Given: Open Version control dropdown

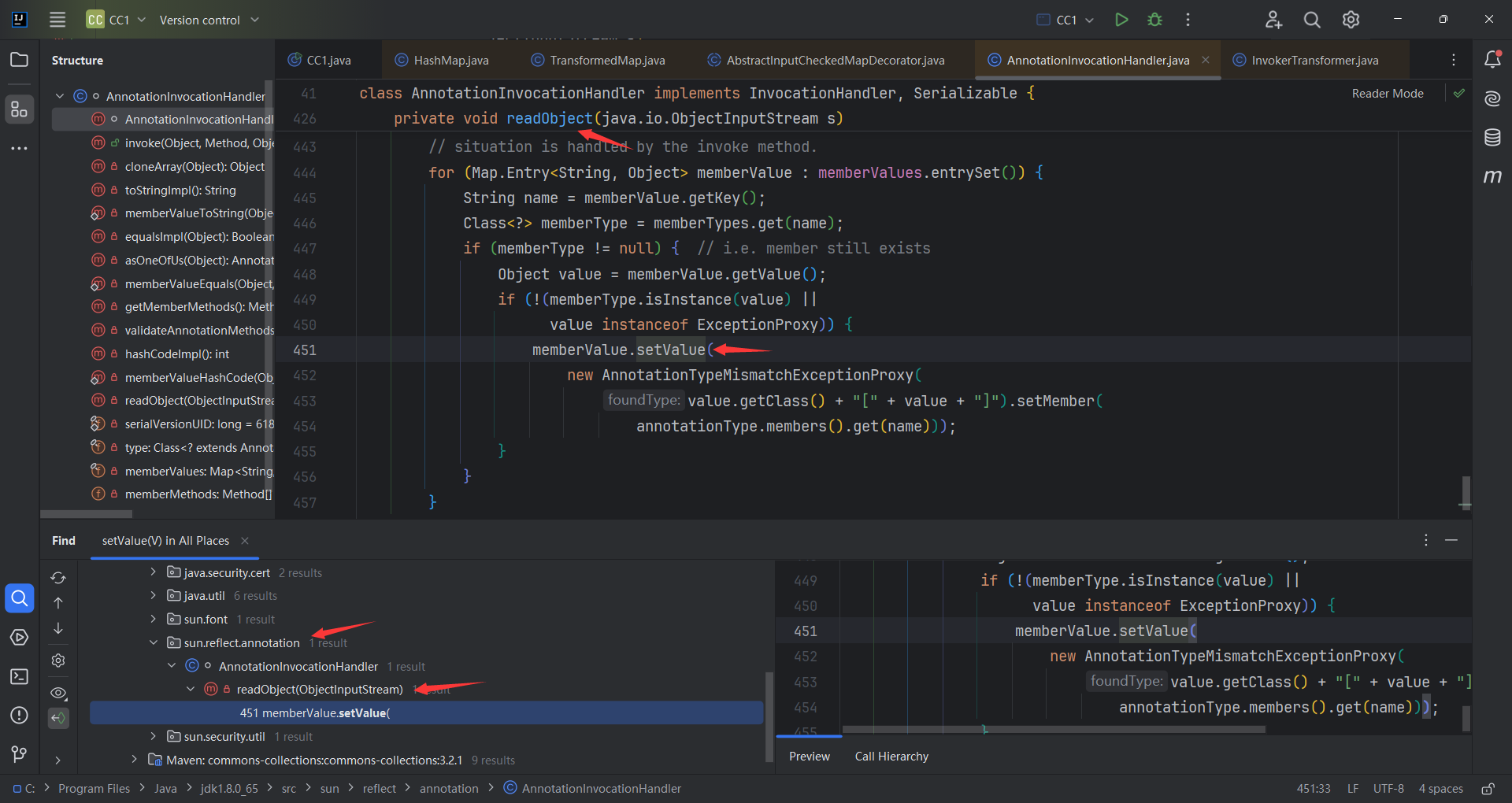Looking at the screenshot, I should coord(209,20).
